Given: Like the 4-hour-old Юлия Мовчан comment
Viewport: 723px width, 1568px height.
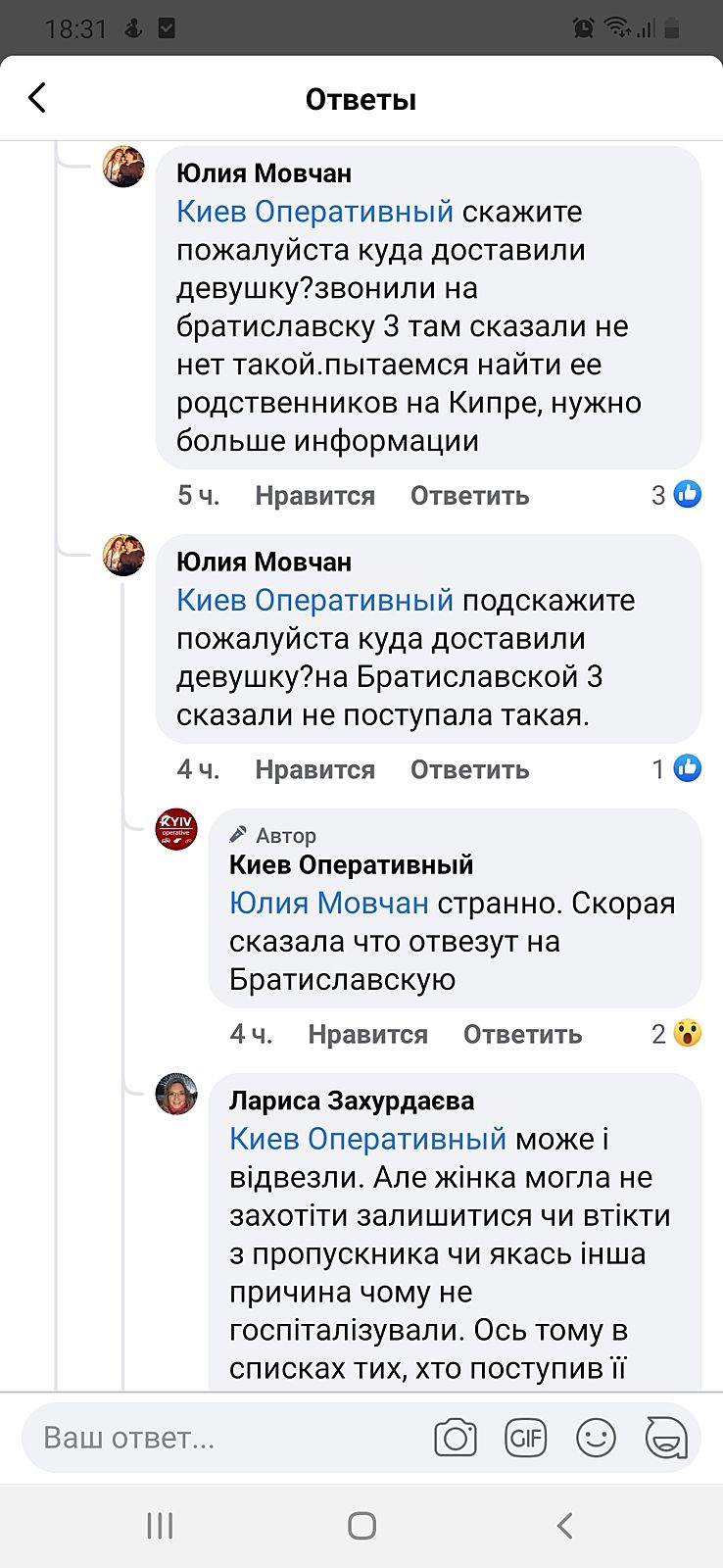Looking at the screenshot, I should click(x=314, y=770).
